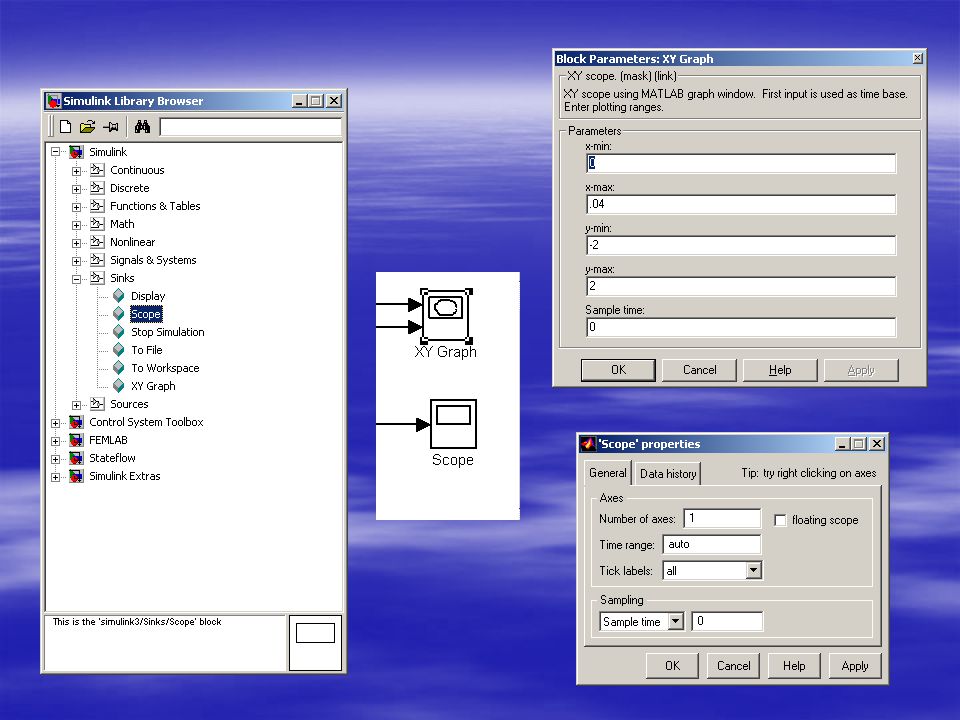This screenshot has width=960, height=720.
Task: Select the 'Signals & Systems' tree label
Action: tap(153, 260)
